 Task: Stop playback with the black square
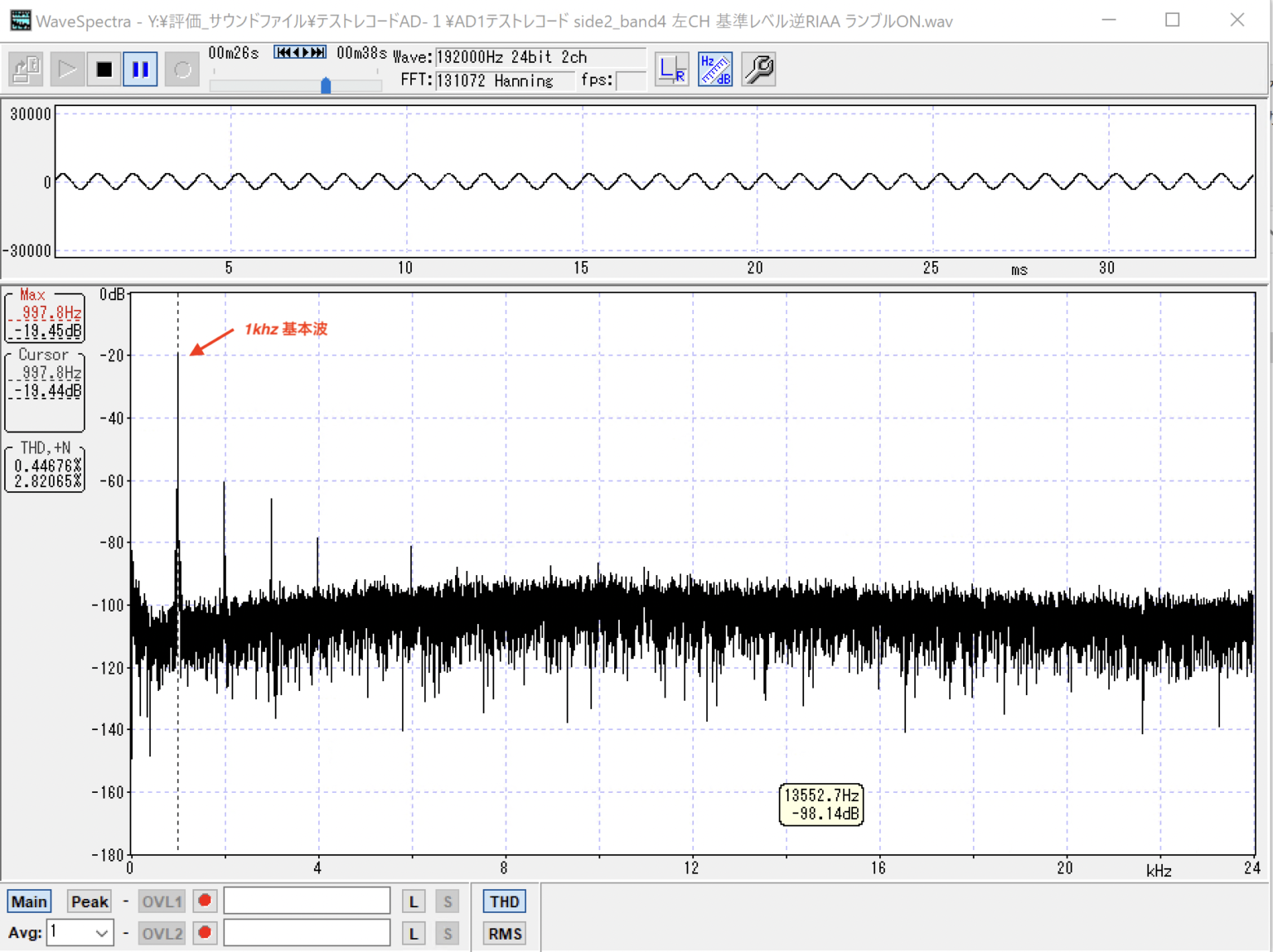(104, 70)
